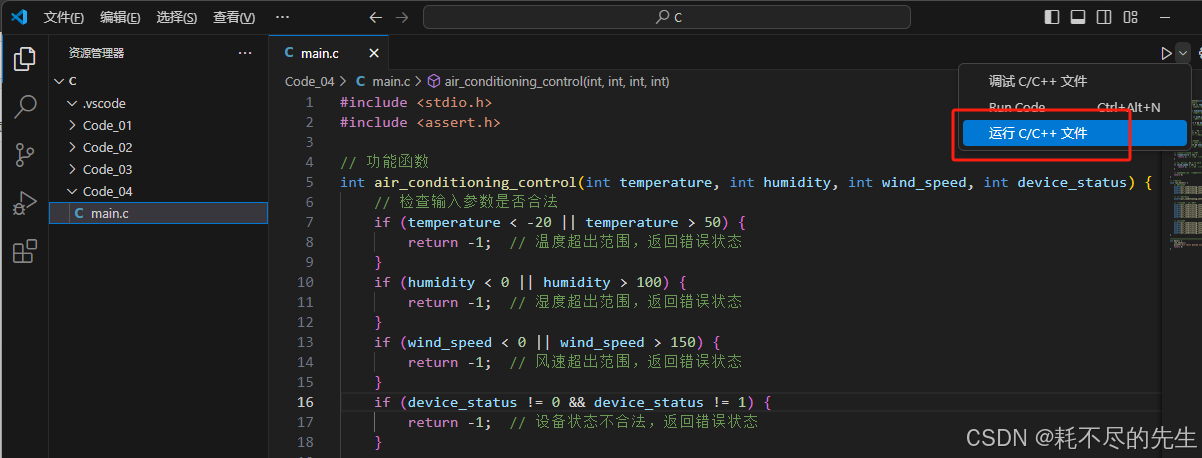Click line number 1 in gutter
This screenshot has height=458, width=1202.
pyautogui.click(x=309, y=102)
